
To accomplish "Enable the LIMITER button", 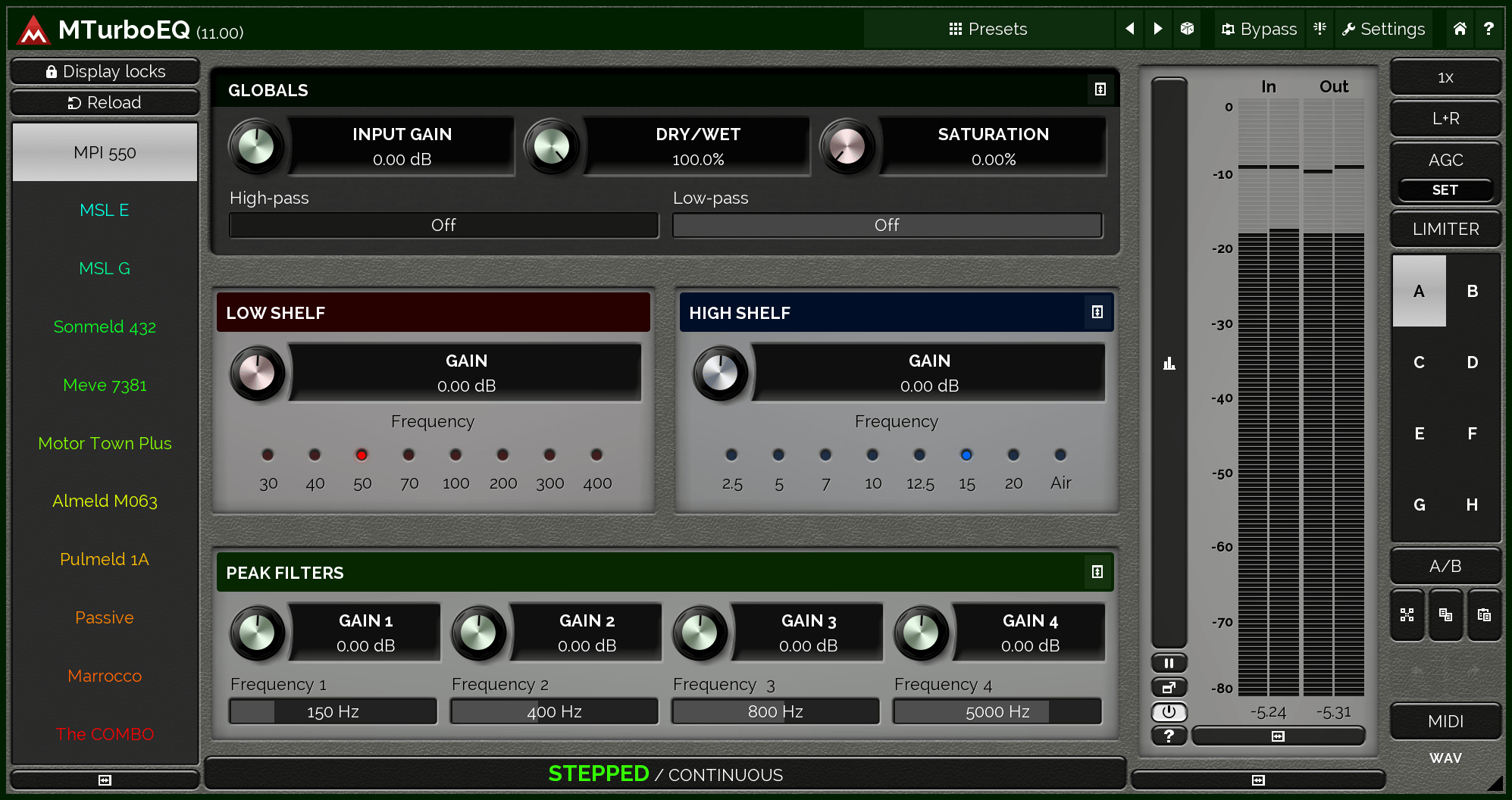I will pyautogui.click(x=1445, y=229).
